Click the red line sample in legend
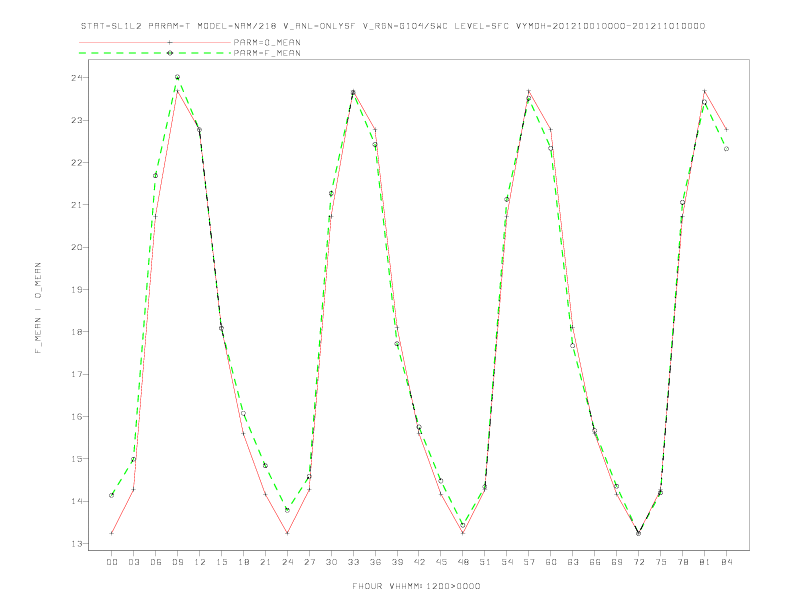792x612 pixels. (155, 42)
